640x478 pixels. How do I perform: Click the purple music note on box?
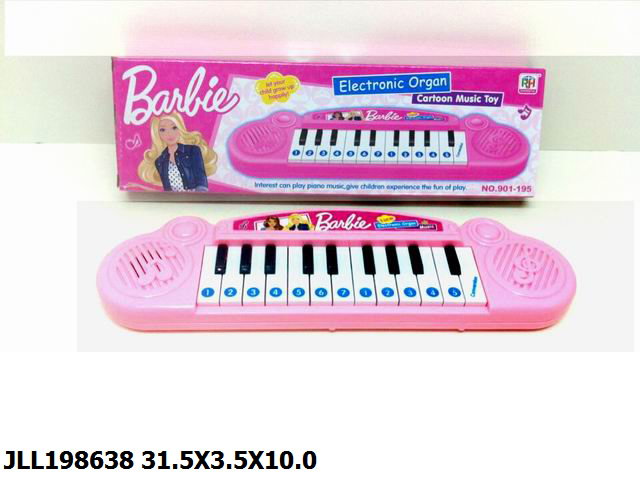524,111
